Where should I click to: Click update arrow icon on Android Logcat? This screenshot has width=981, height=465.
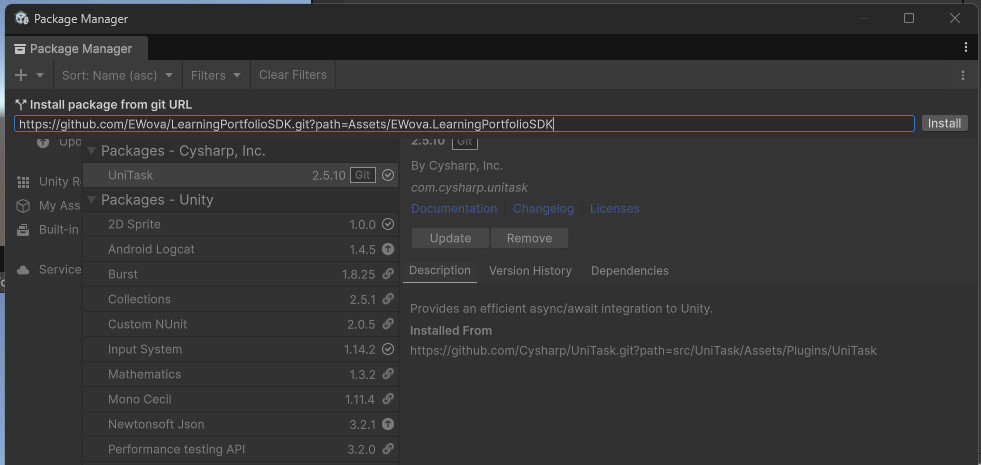pos(388,249)
